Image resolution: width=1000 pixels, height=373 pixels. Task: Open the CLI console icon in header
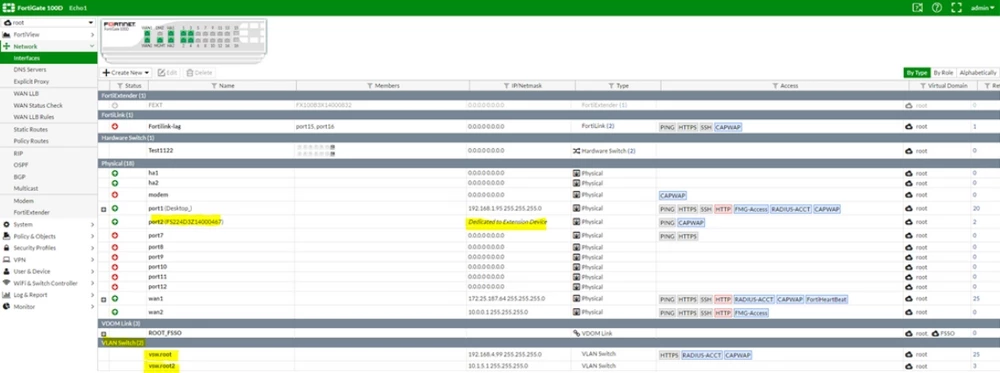click(x=918, y=8)
